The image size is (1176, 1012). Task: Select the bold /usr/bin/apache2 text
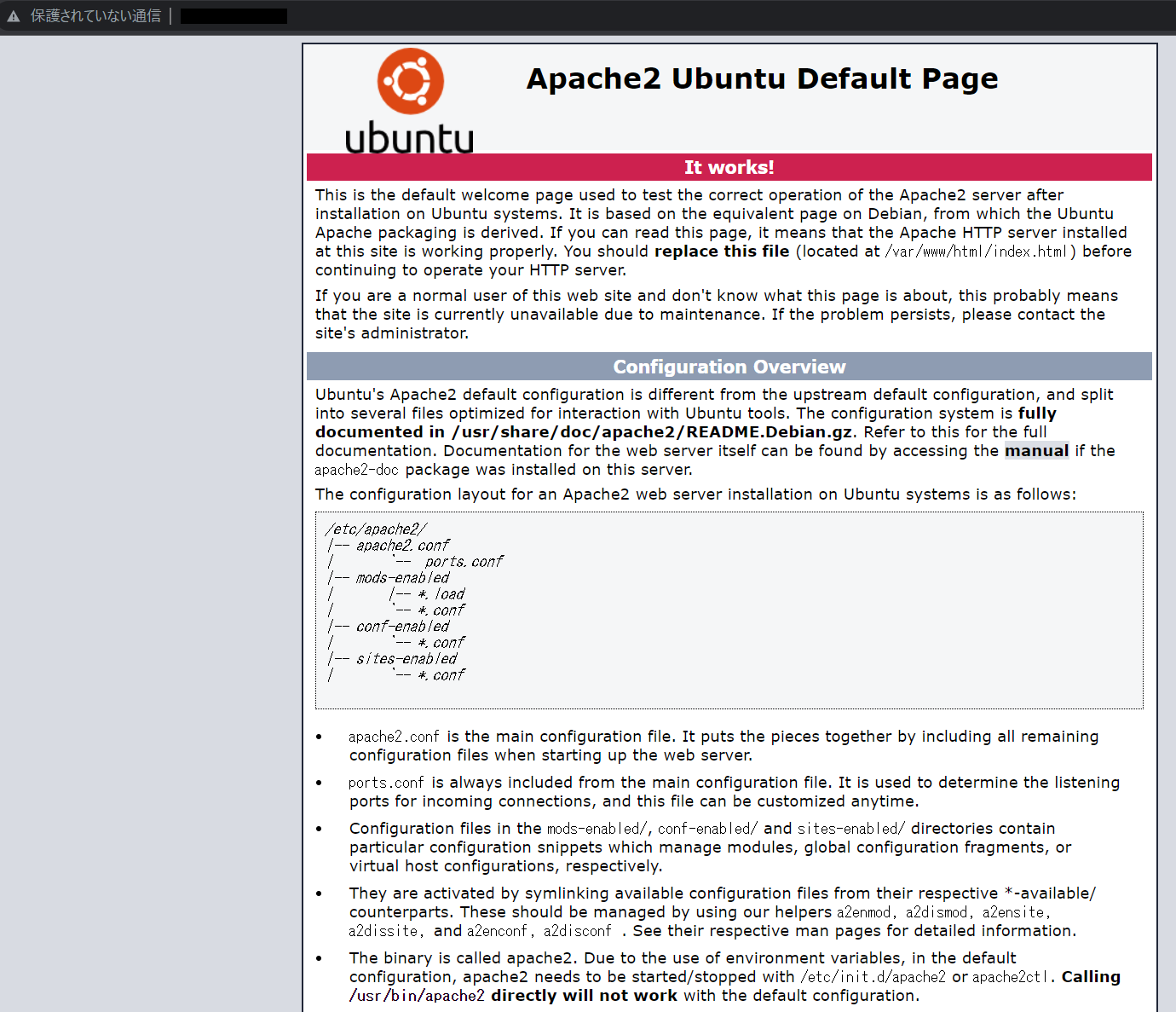(417, 995)
